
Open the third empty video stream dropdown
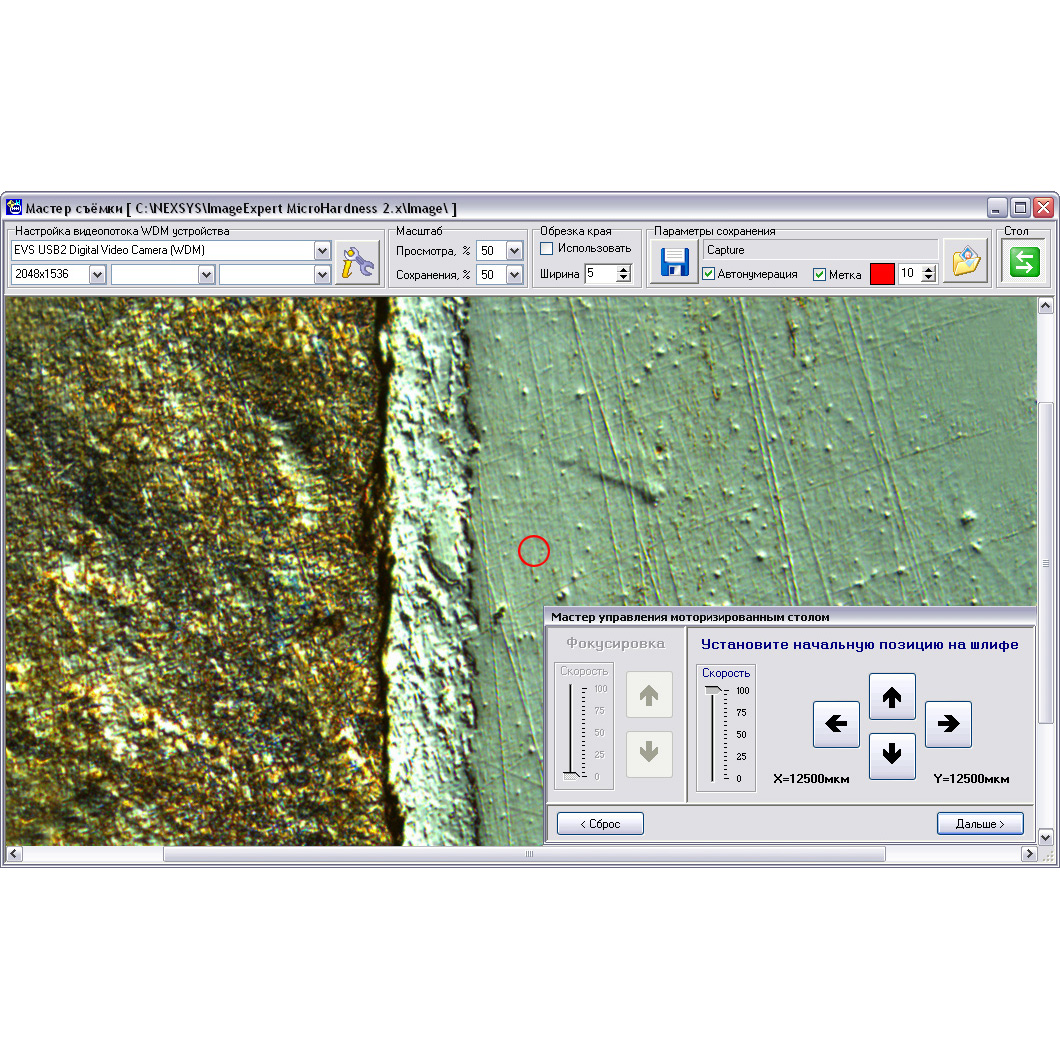[x=322, y=274]
